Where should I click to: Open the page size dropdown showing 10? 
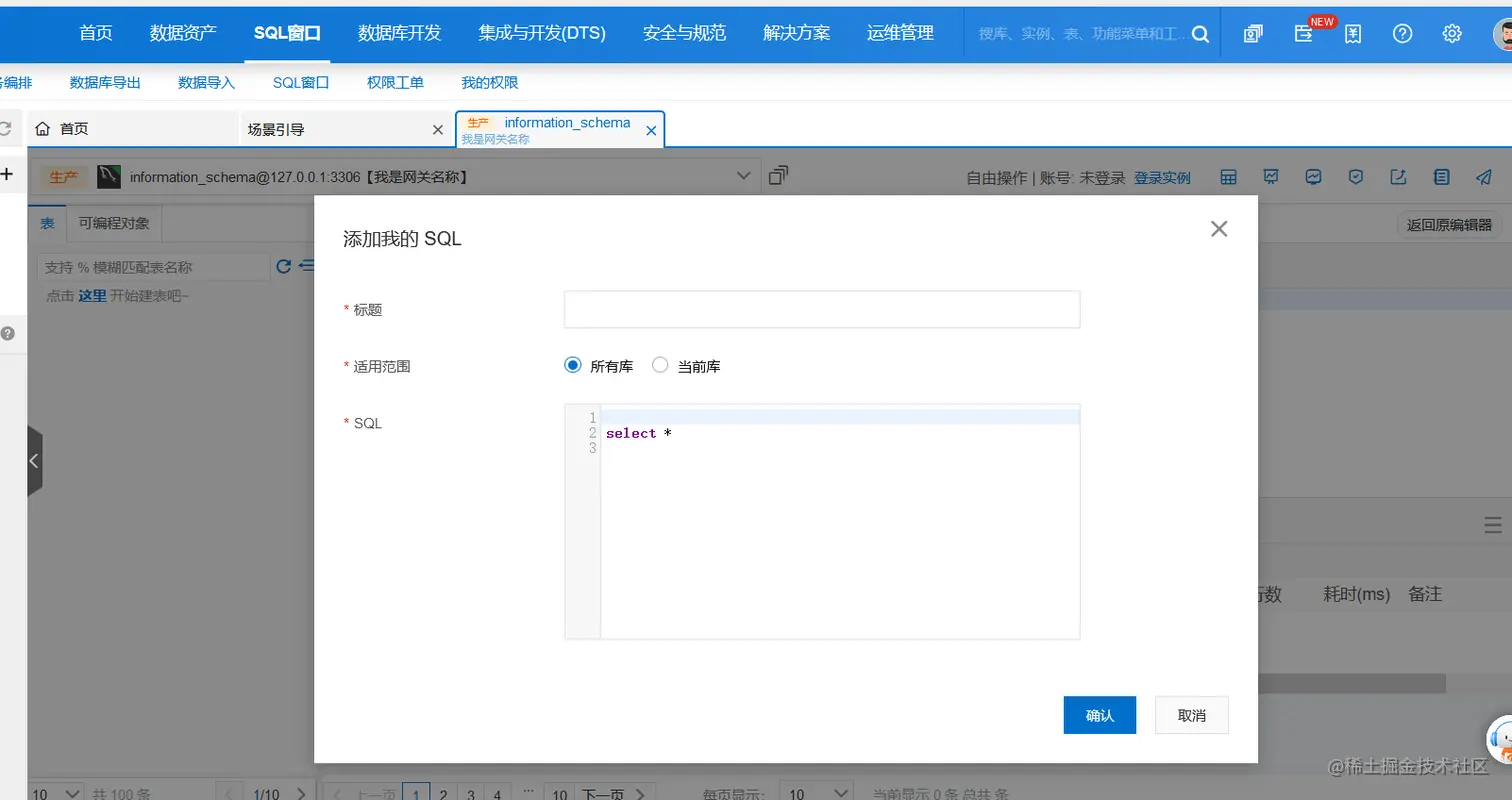816,791
